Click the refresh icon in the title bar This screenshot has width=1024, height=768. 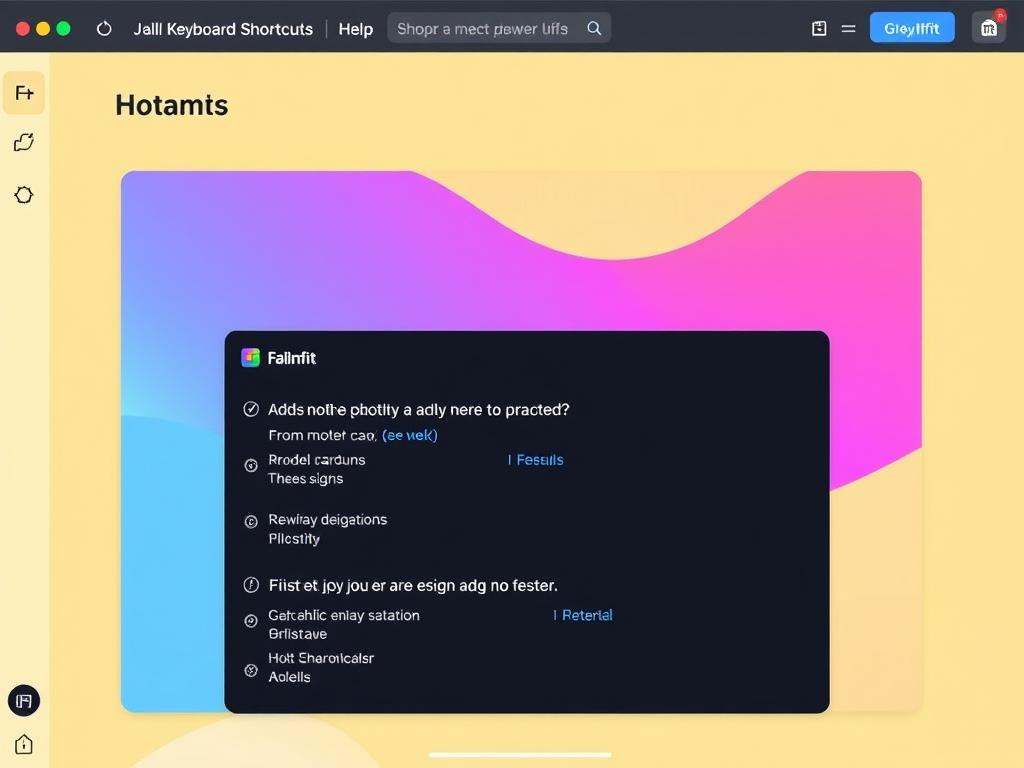tap(104, 29)
